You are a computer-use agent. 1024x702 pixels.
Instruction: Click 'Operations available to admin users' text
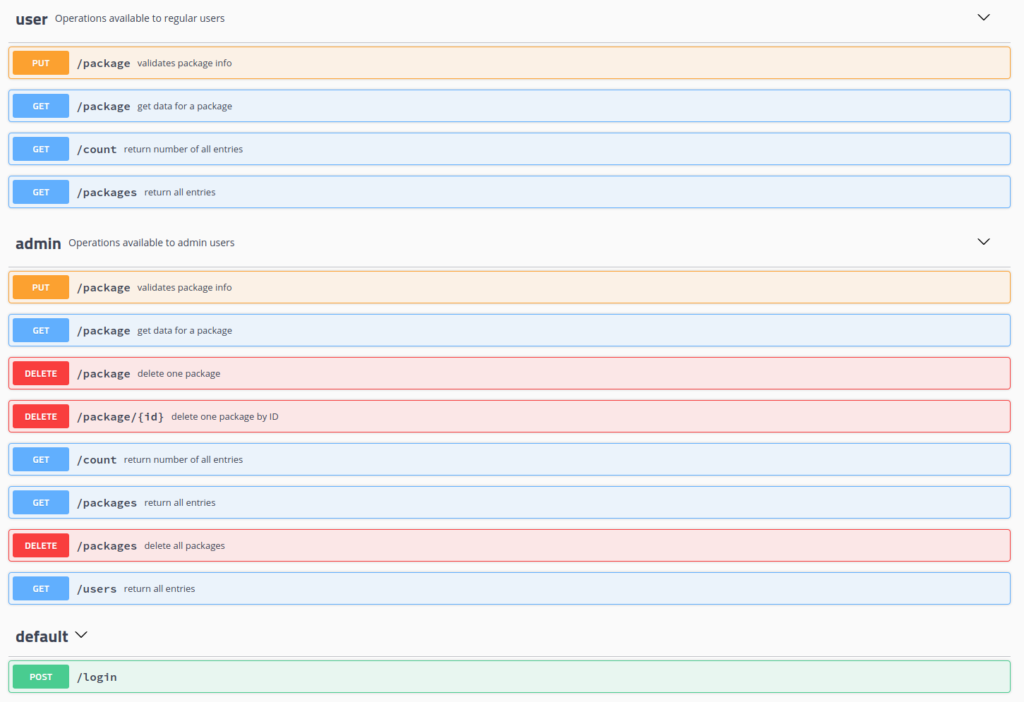pyautogui.click(x=152, y=242)
